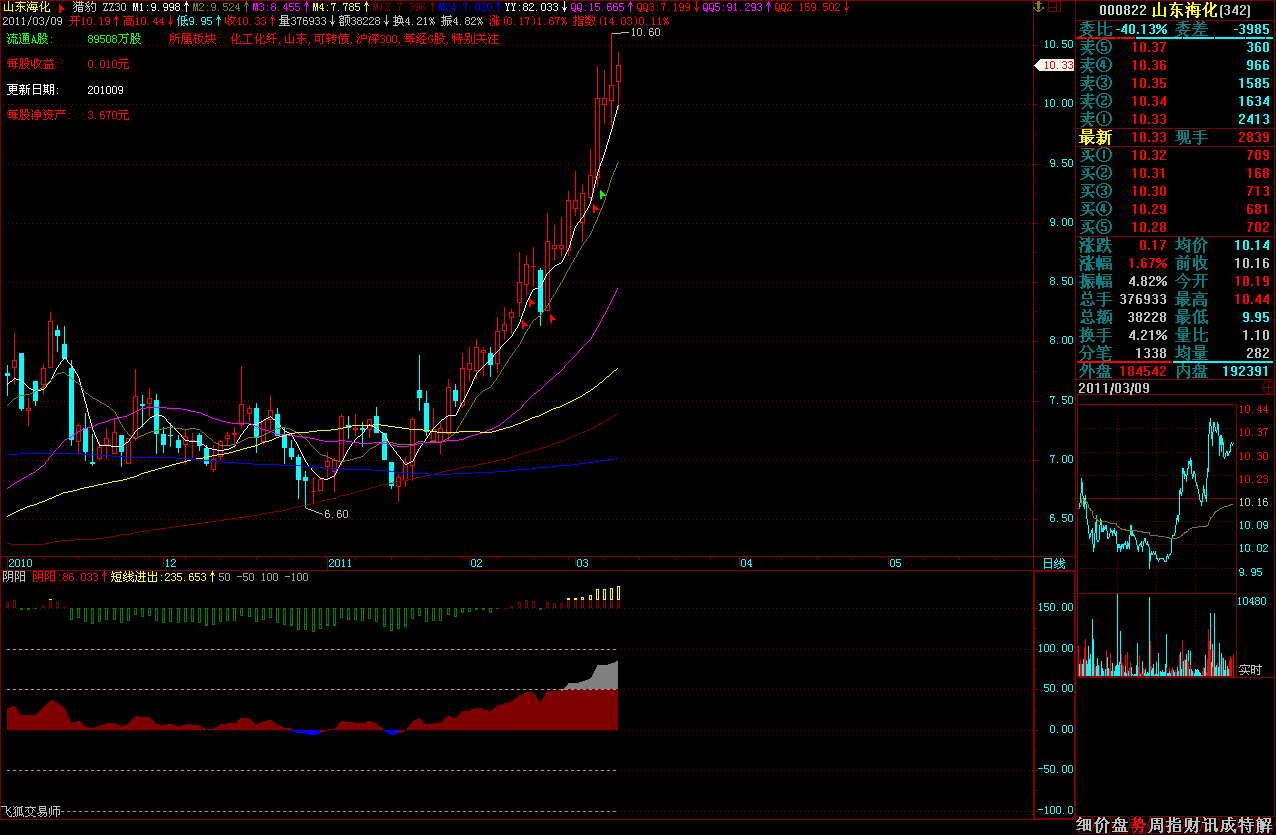Click the 每股收益 label

[x=32, y=64]
